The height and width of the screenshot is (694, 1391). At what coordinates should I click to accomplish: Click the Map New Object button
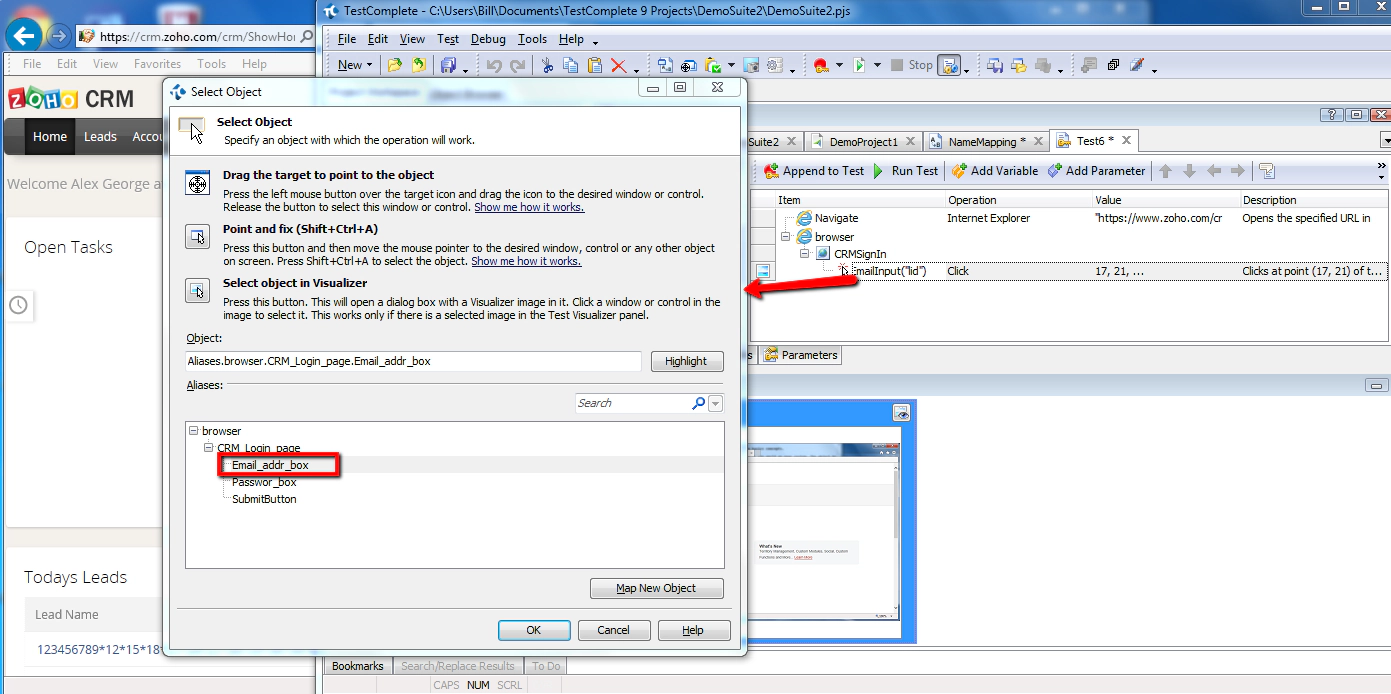pos(656,588)
